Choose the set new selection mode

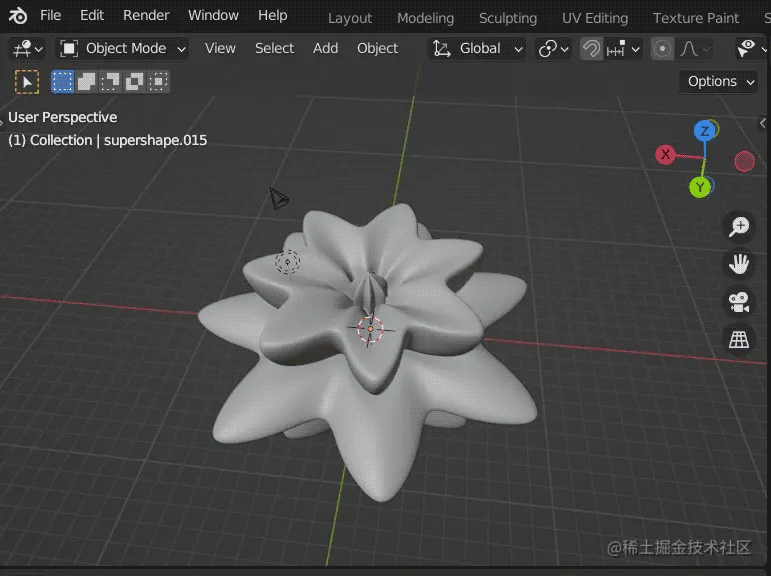(62, 81)
